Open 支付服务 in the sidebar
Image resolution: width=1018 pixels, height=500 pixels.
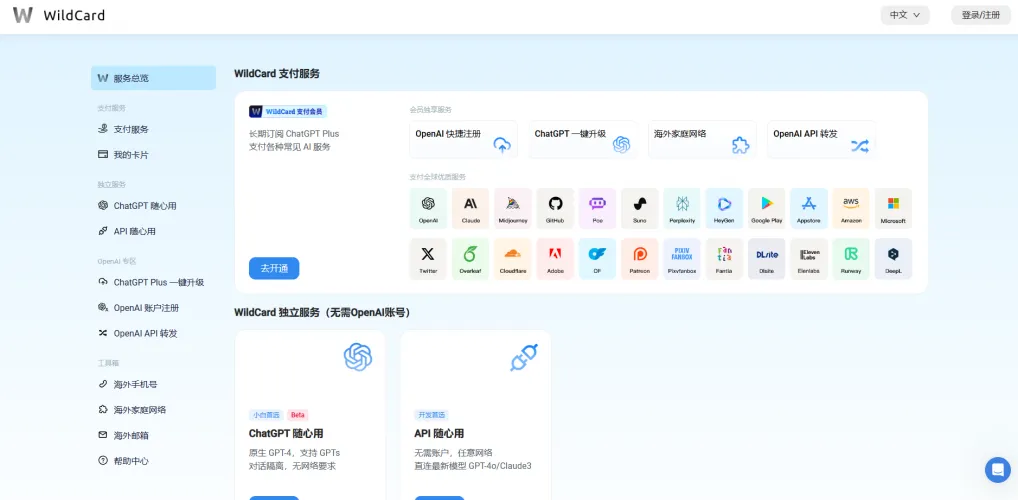pos(131,129)
